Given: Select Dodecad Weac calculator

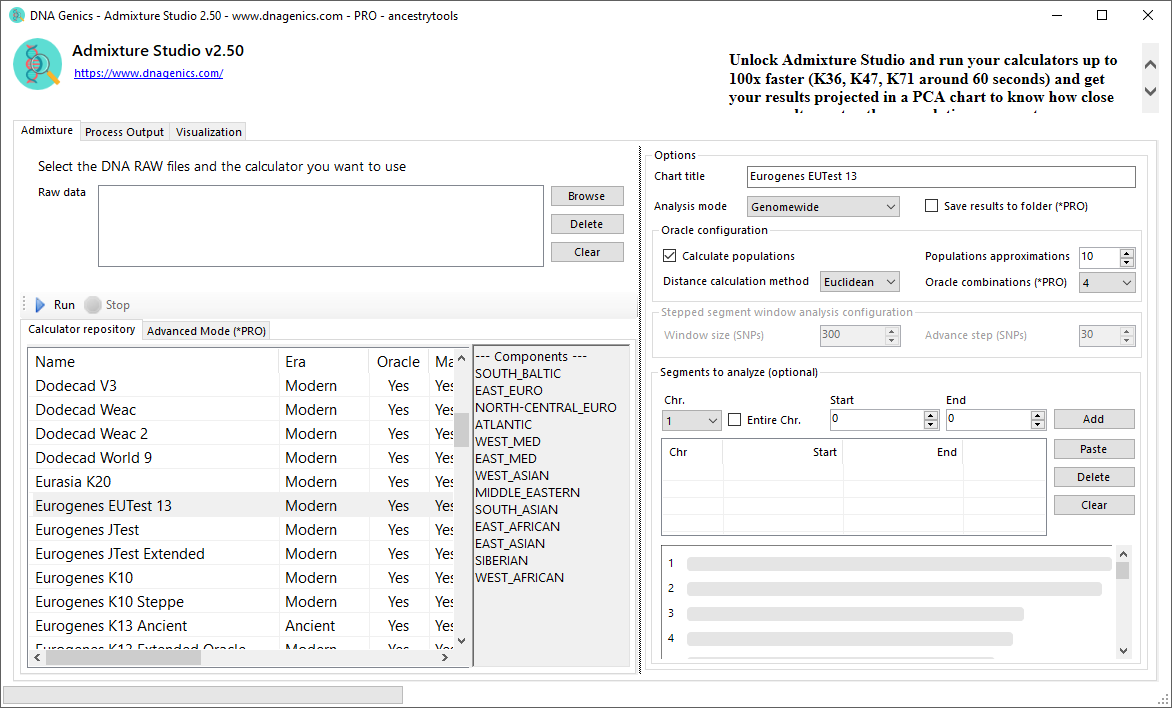Looking at the screenshot, I should 241,410.
